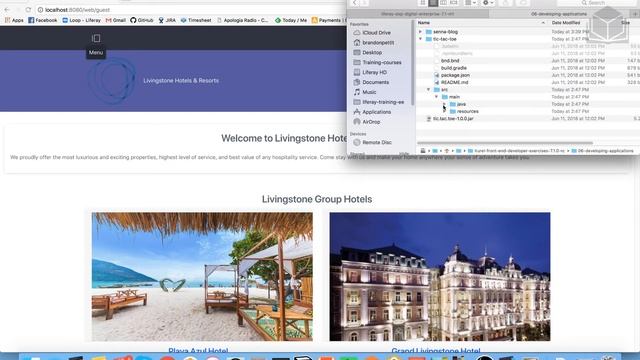The height and width of the screenshot is (360, 640).
Task: Switch Finder to cover flow view
Action: tap(453, 3)
